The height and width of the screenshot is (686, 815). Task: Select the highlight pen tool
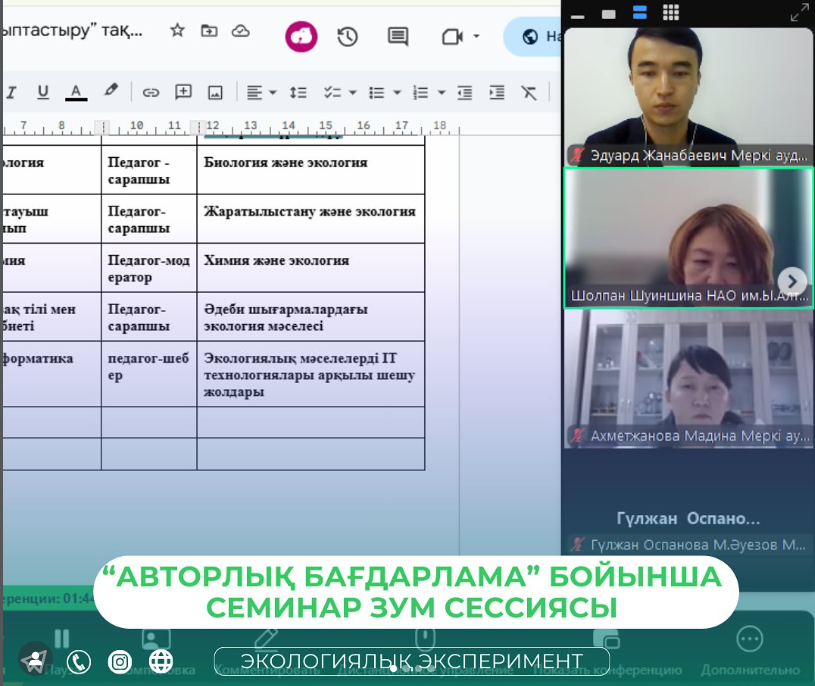110,91
